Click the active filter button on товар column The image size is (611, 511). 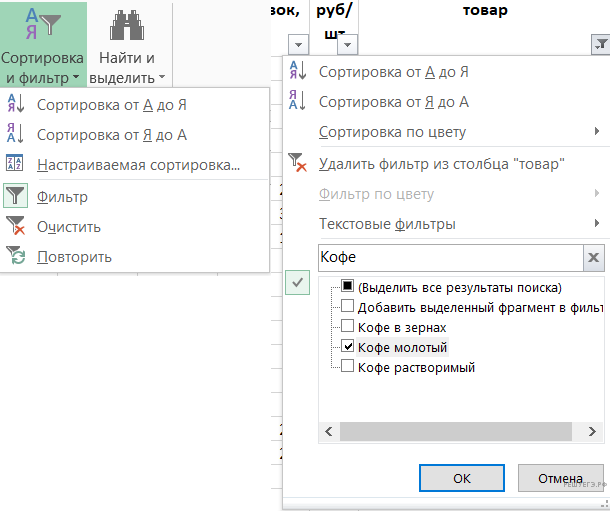click(x=600, y=45)
